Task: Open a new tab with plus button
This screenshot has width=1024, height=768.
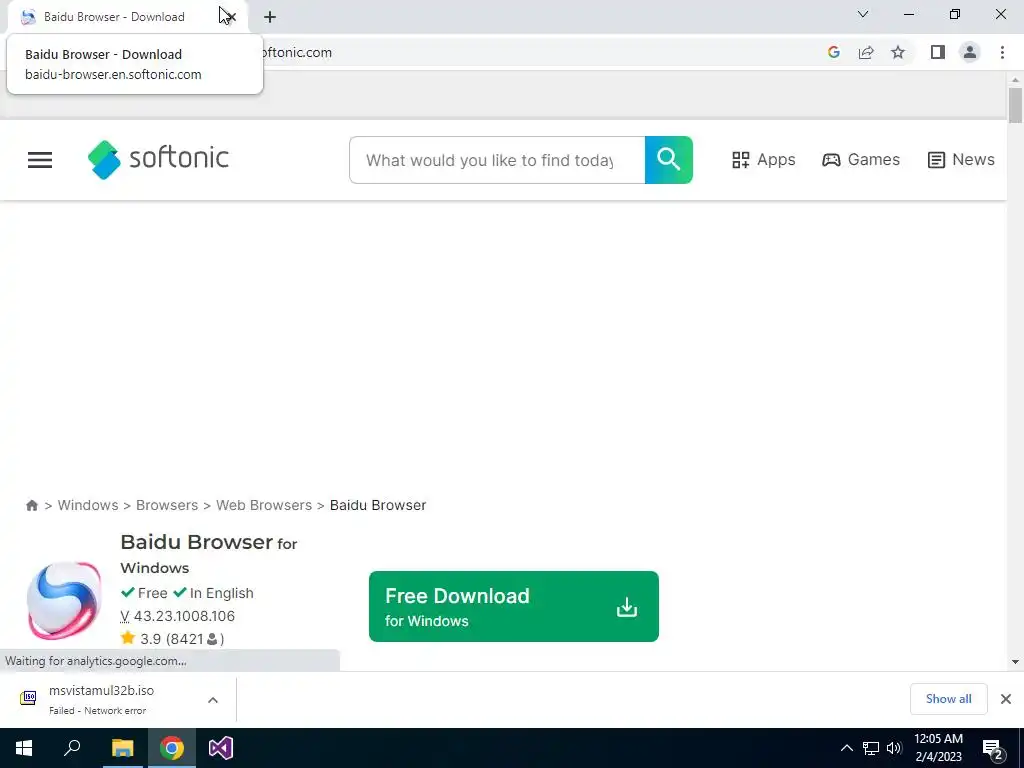Action: tap(270, 17)
